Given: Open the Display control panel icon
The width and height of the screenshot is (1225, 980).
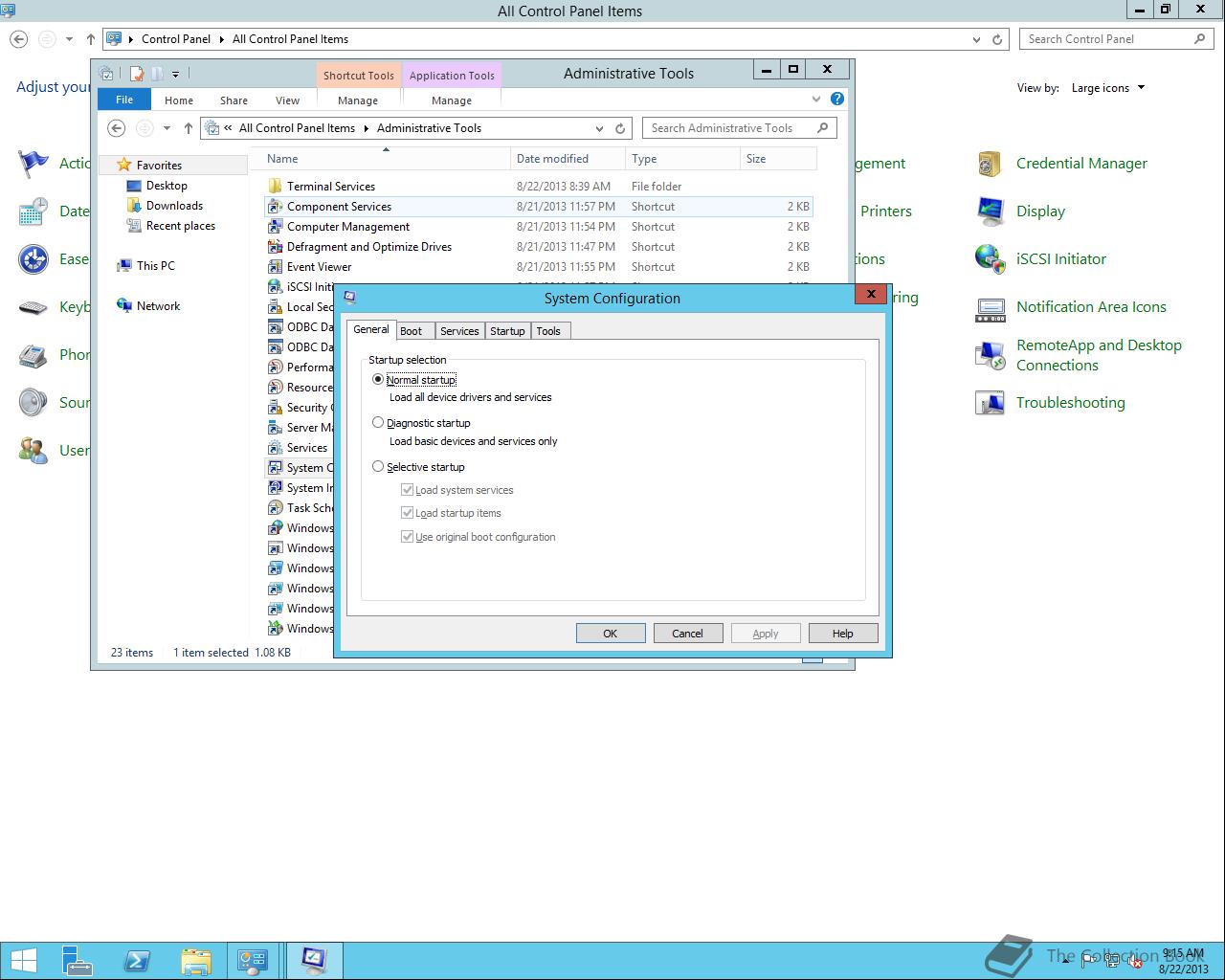Looking at the screenshot, I should click(990, 212).
